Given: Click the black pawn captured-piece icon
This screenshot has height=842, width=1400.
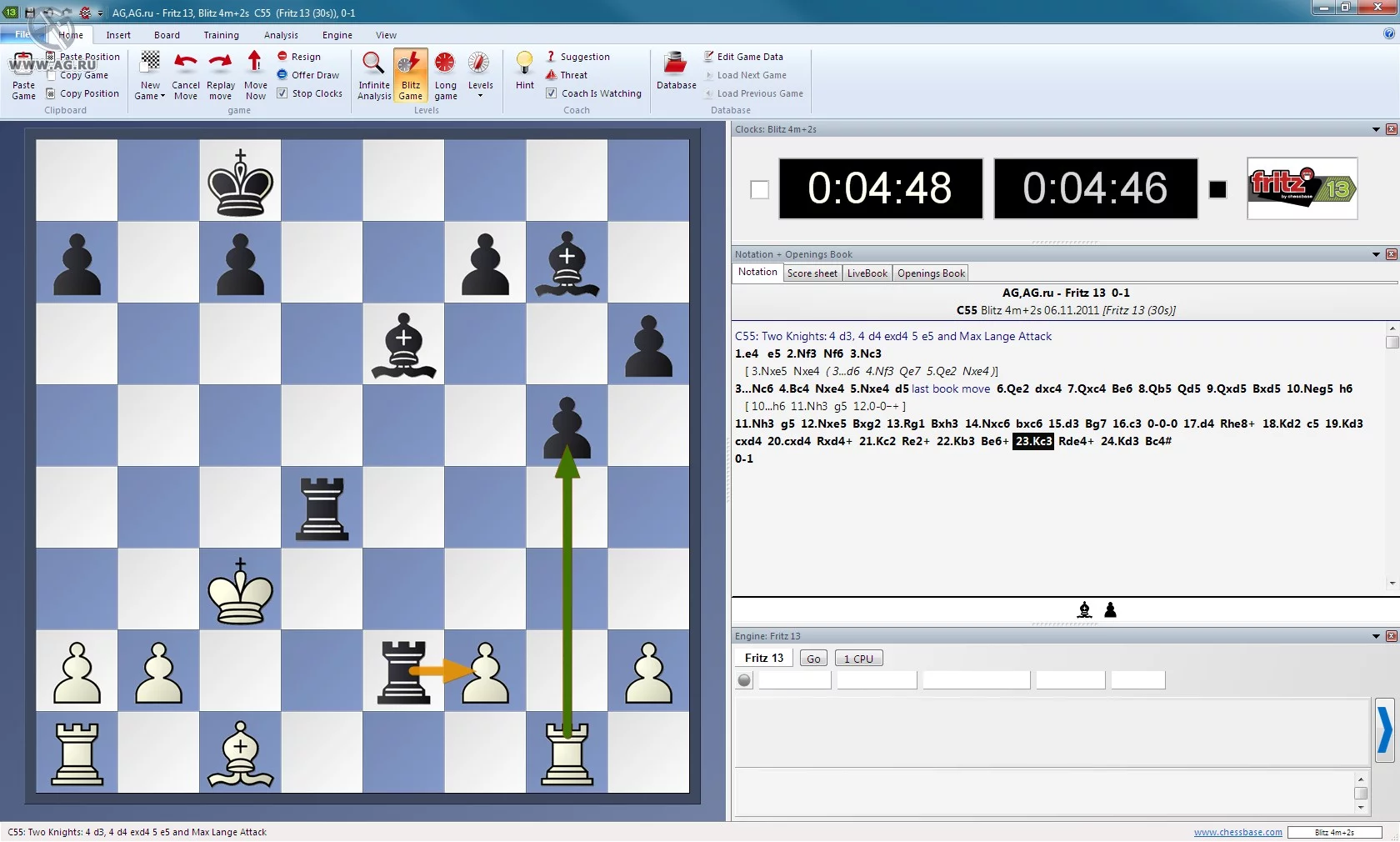Looking at the screenshot, I should click(1110, 610).
